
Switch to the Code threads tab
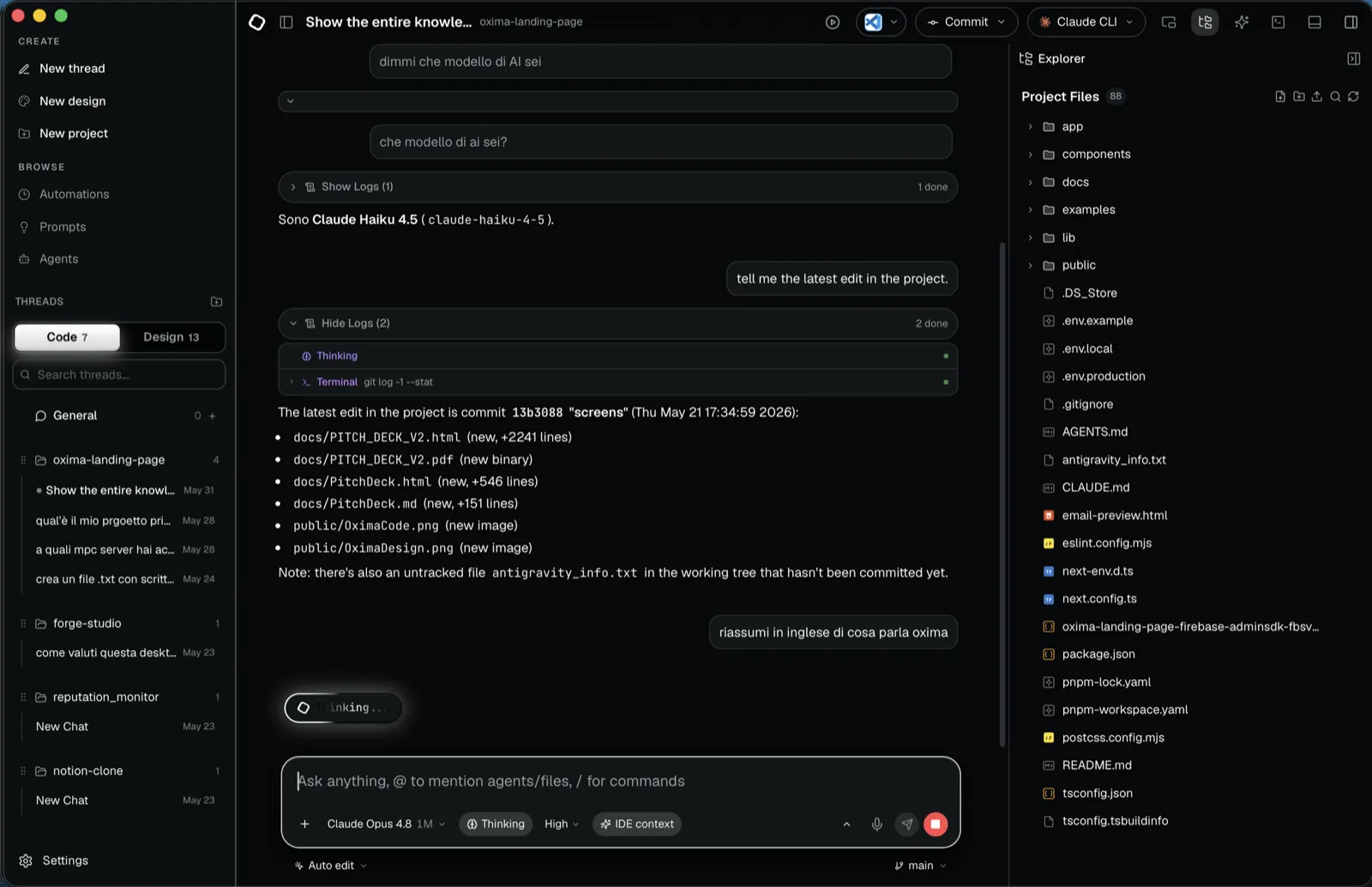67,337
